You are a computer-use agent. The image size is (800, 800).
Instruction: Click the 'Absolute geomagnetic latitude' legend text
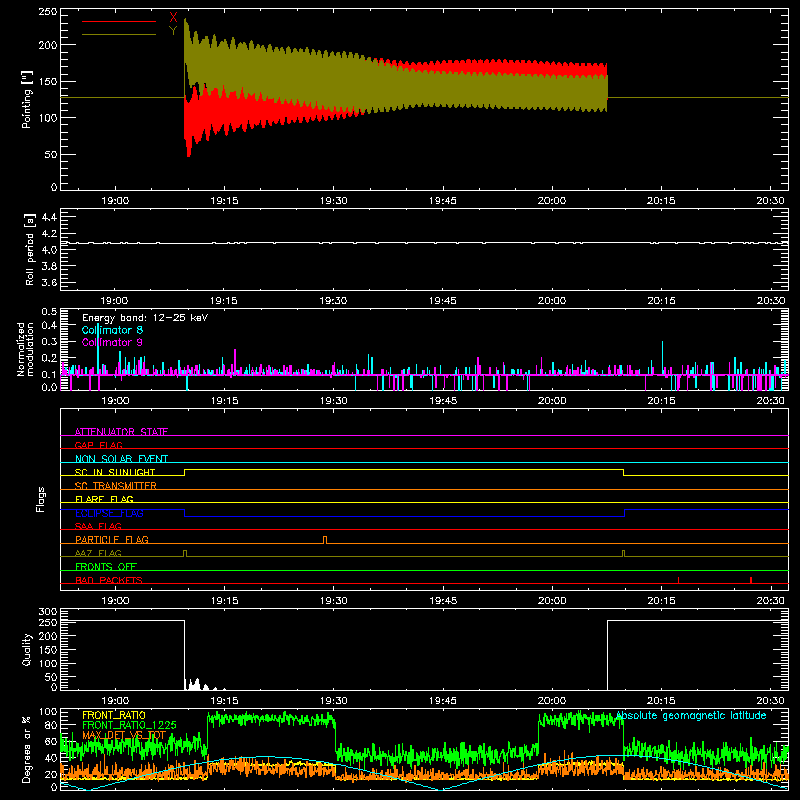[x=691, y=715]
